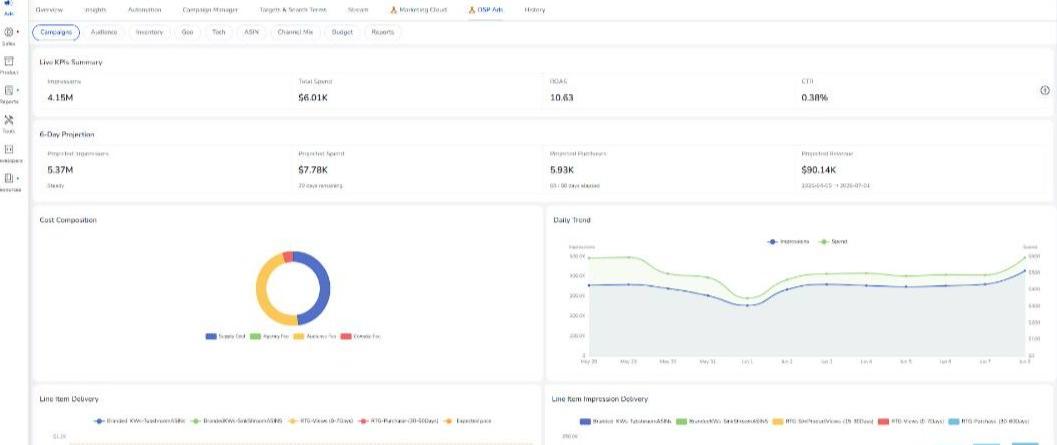Select the DSP Ads tab
Image resolution: width=1057 pixels, height=445 pixels.
[486, 10]
